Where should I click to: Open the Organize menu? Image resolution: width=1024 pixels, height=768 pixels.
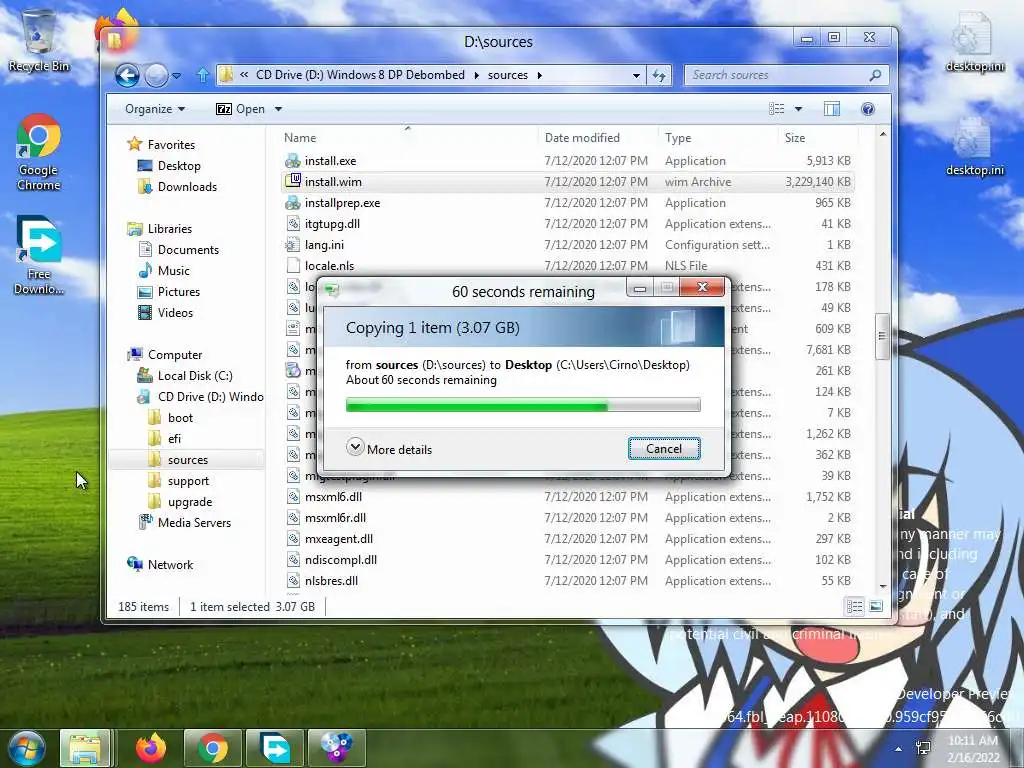point(155,109)
